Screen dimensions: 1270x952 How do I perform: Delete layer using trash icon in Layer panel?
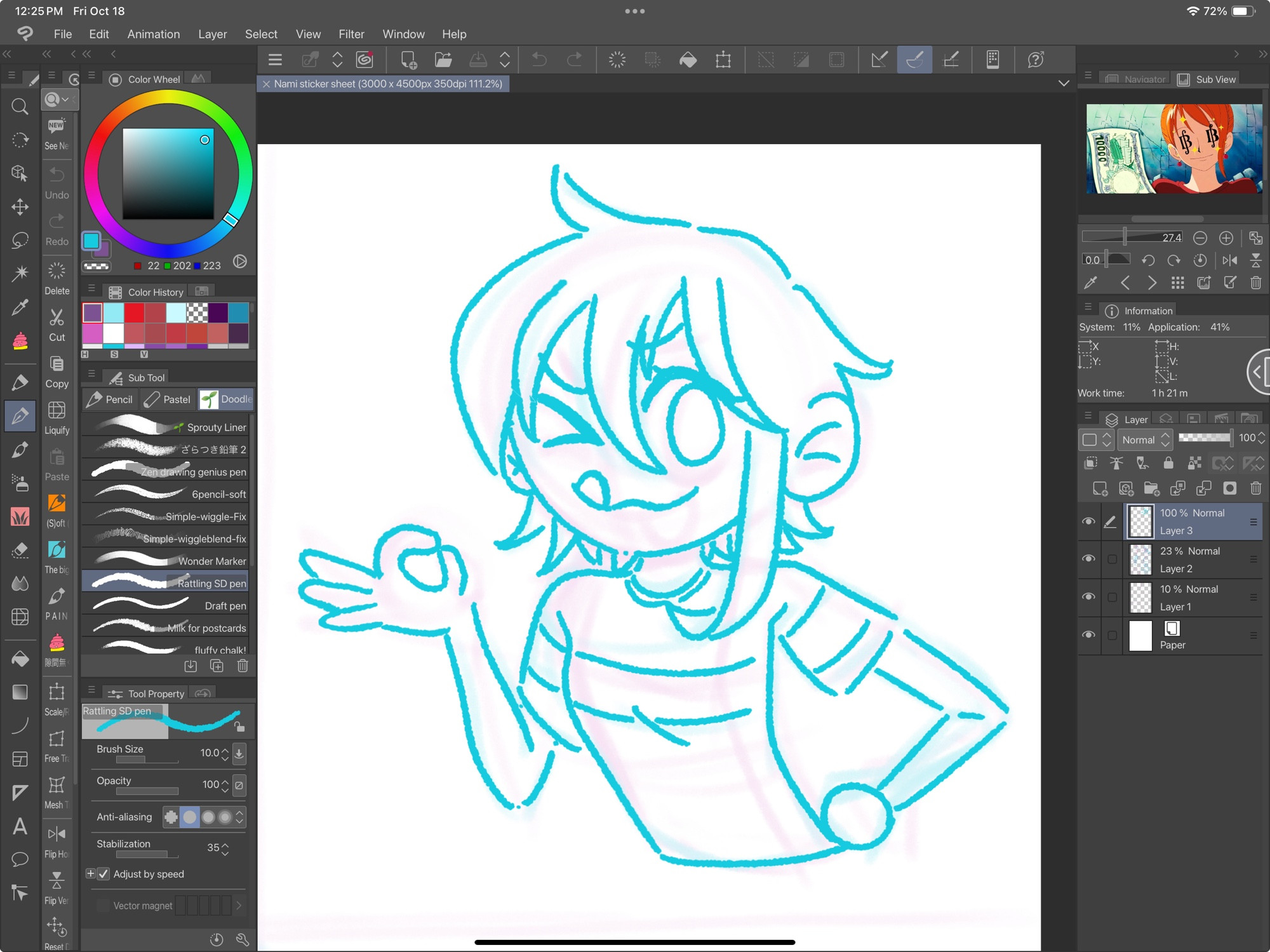pos(1255,488)
